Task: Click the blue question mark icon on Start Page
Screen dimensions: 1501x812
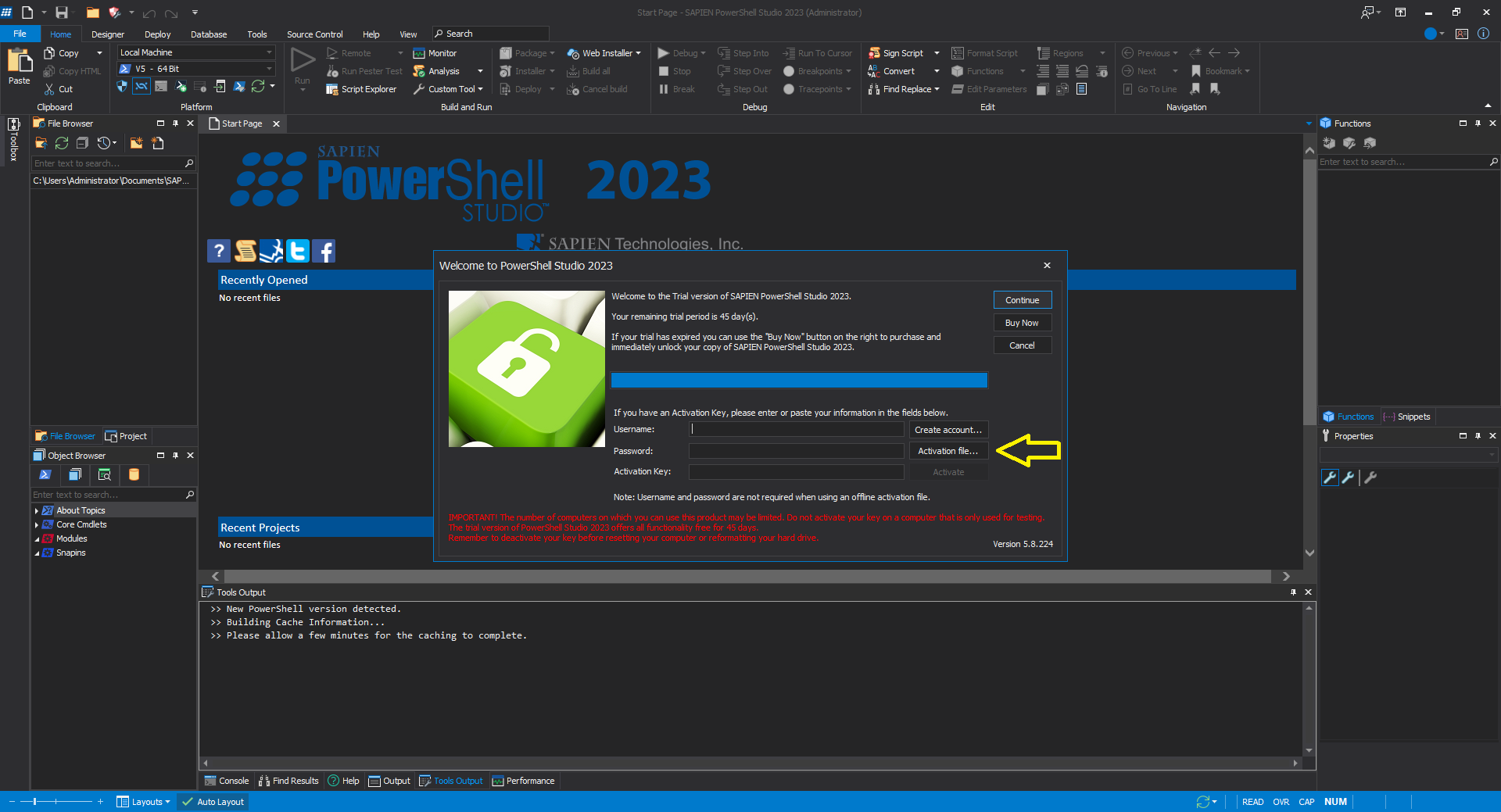Action: tap(219, 251)
